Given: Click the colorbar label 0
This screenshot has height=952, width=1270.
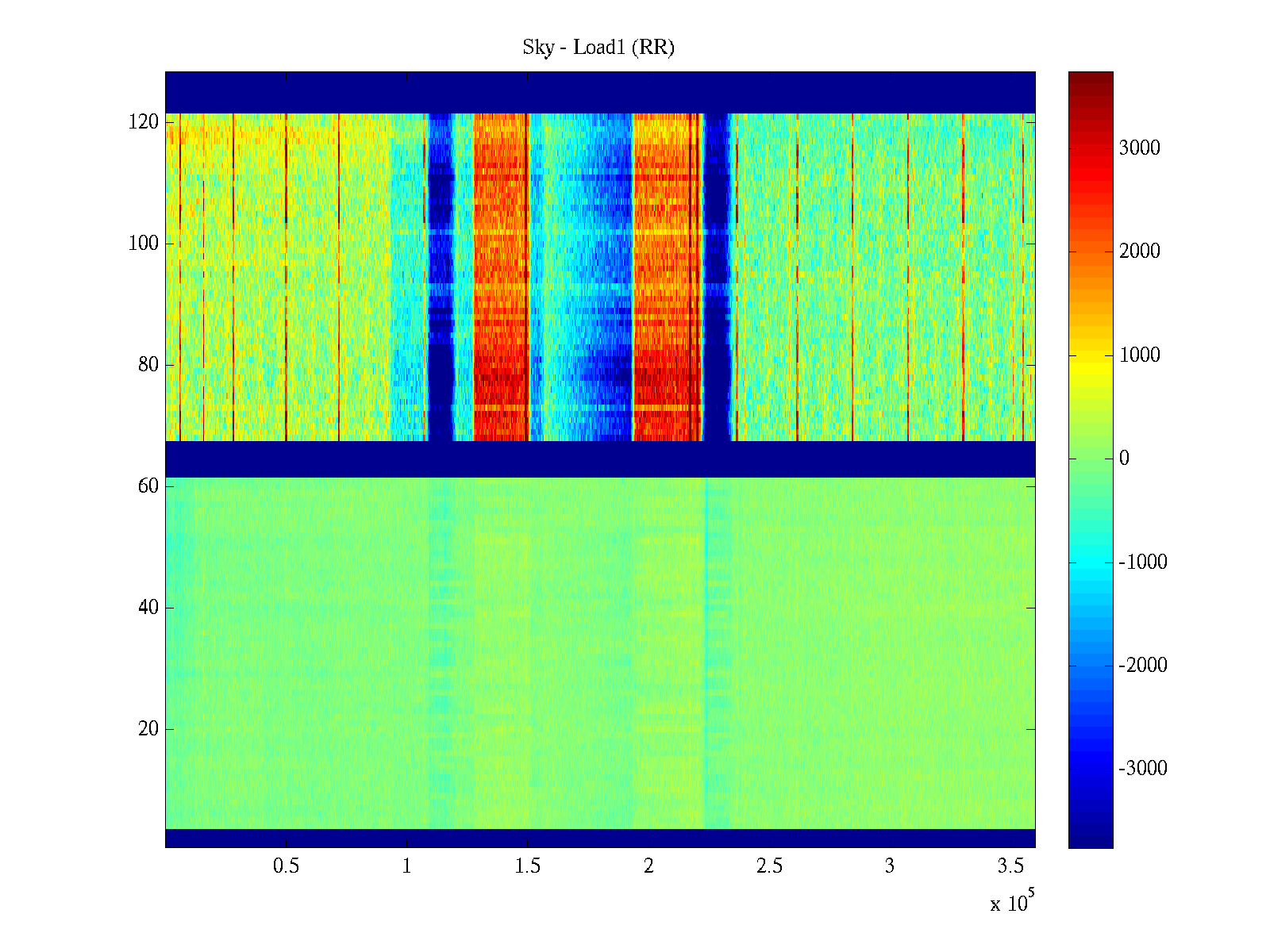Looking at the screenshot, I should tap(1124, 459).
